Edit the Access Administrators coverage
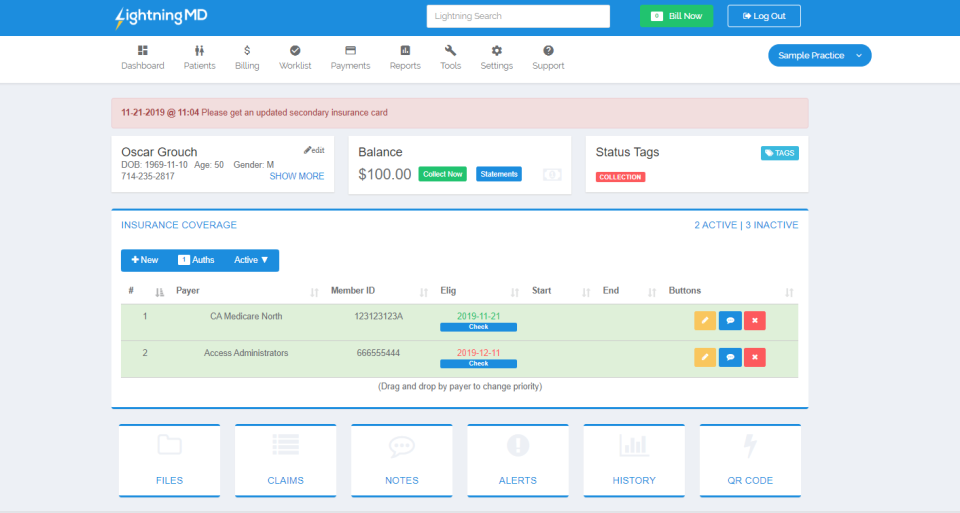This screenshot has height=513, width=960. (x=705, y=357)
